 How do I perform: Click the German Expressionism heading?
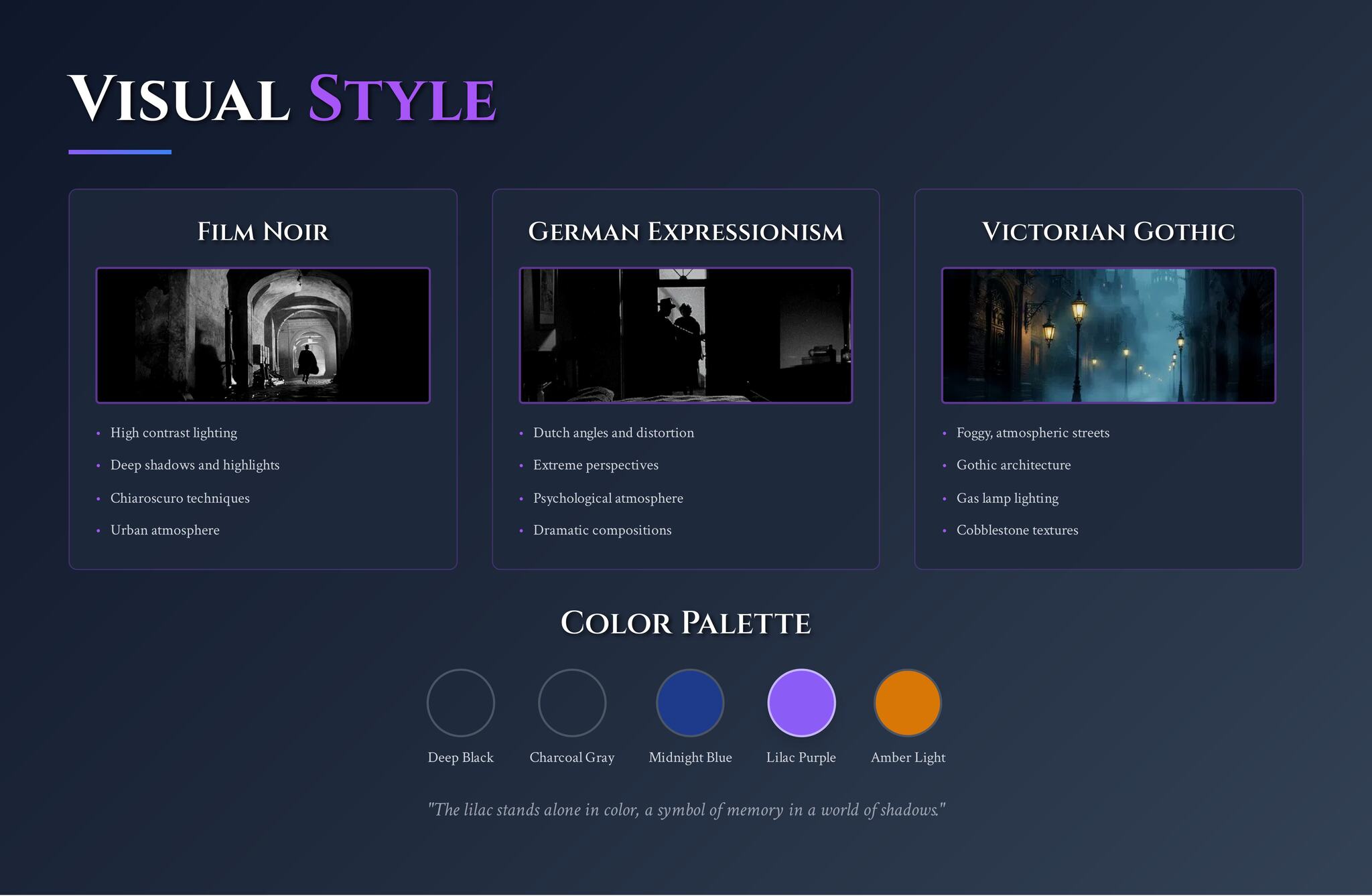685,232
